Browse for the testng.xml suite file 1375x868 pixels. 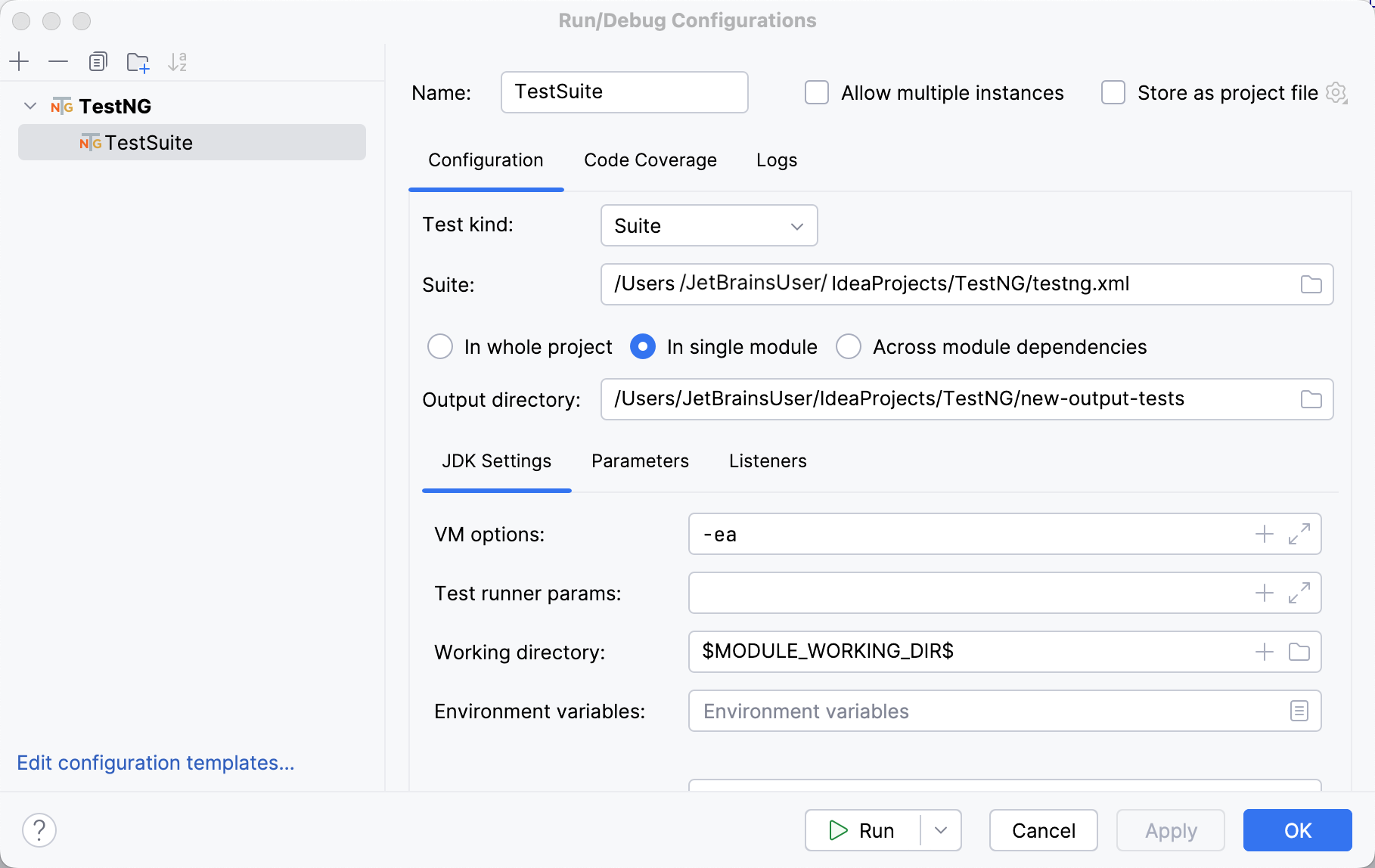1311,284
